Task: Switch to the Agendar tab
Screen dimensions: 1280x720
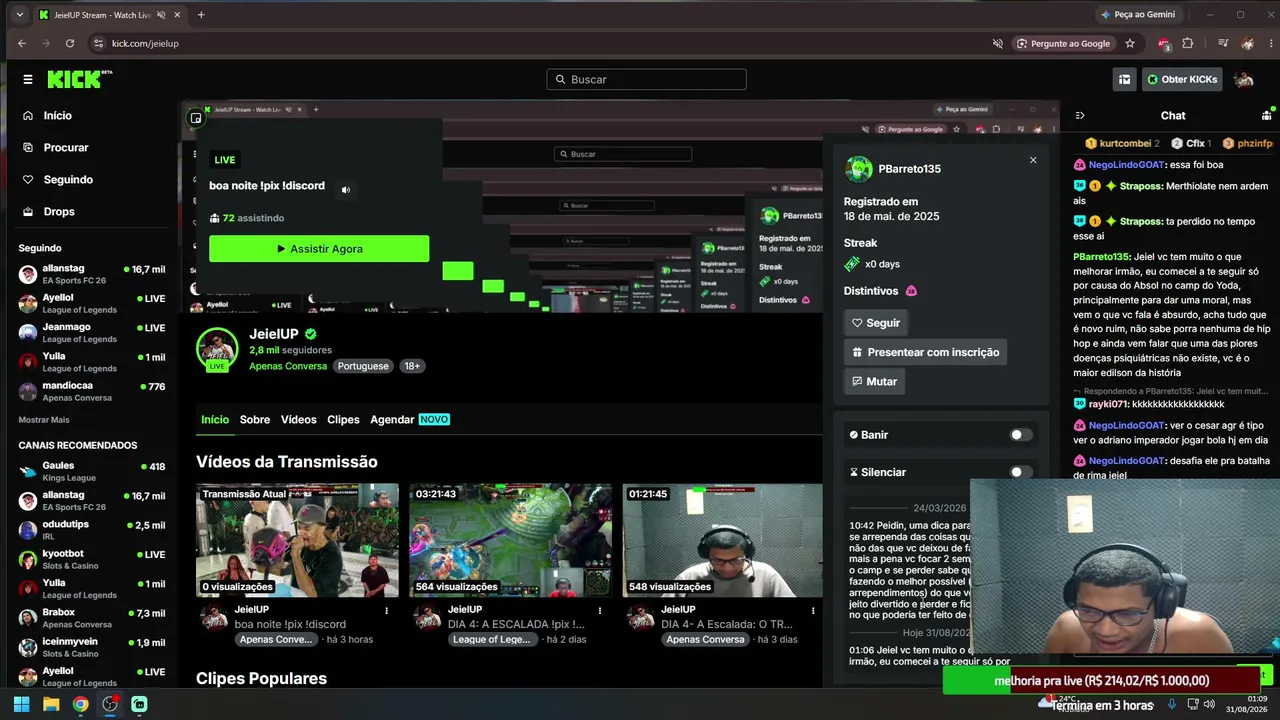Action: coord(410,420)
